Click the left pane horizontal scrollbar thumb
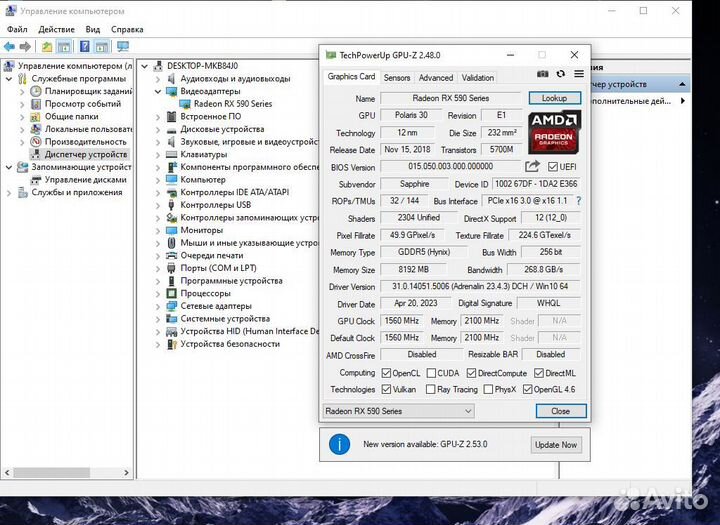 pos(51,472)
